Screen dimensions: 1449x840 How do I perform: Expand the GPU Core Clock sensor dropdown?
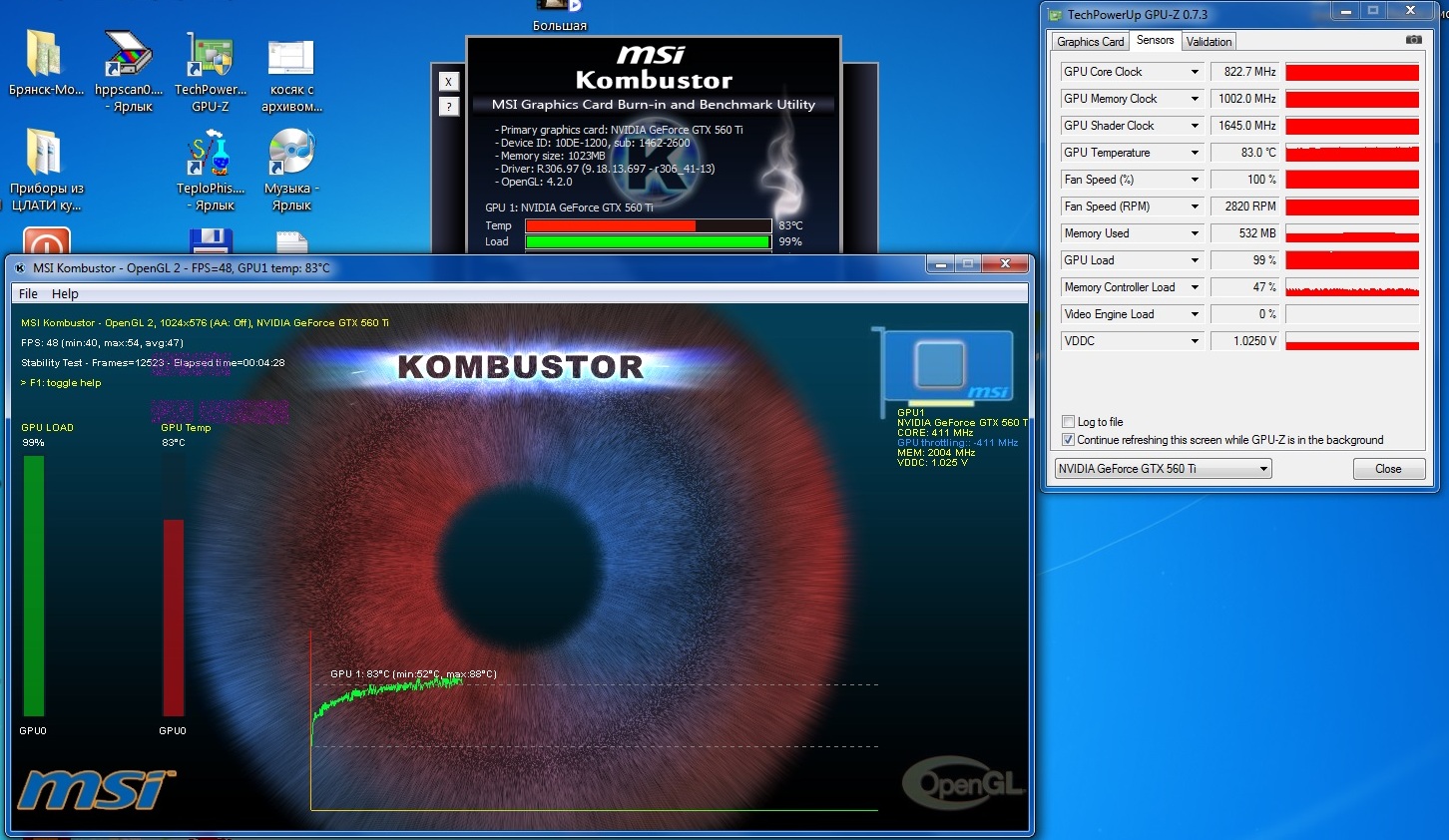click(x=1195, y=72)
